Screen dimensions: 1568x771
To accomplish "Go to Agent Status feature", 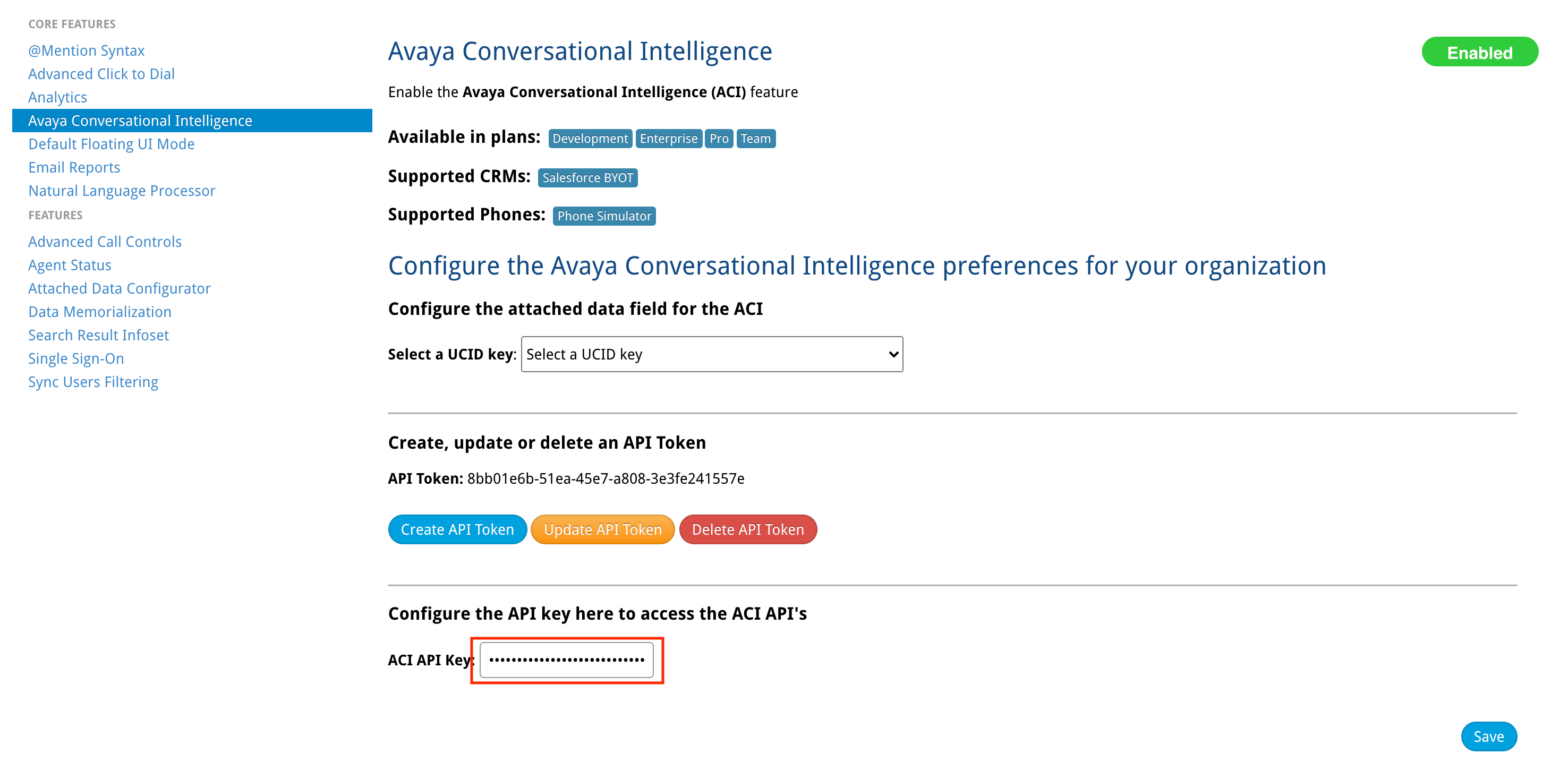I will coord(70,265).
